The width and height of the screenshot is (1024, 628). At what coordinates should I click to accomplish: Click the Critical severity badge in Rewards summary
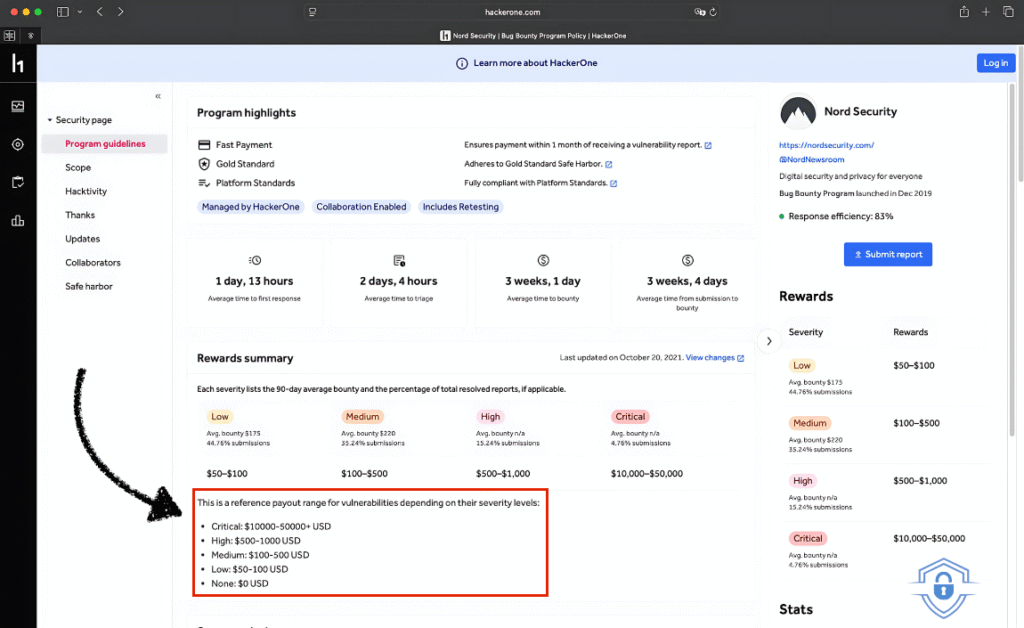coord(630,417)
